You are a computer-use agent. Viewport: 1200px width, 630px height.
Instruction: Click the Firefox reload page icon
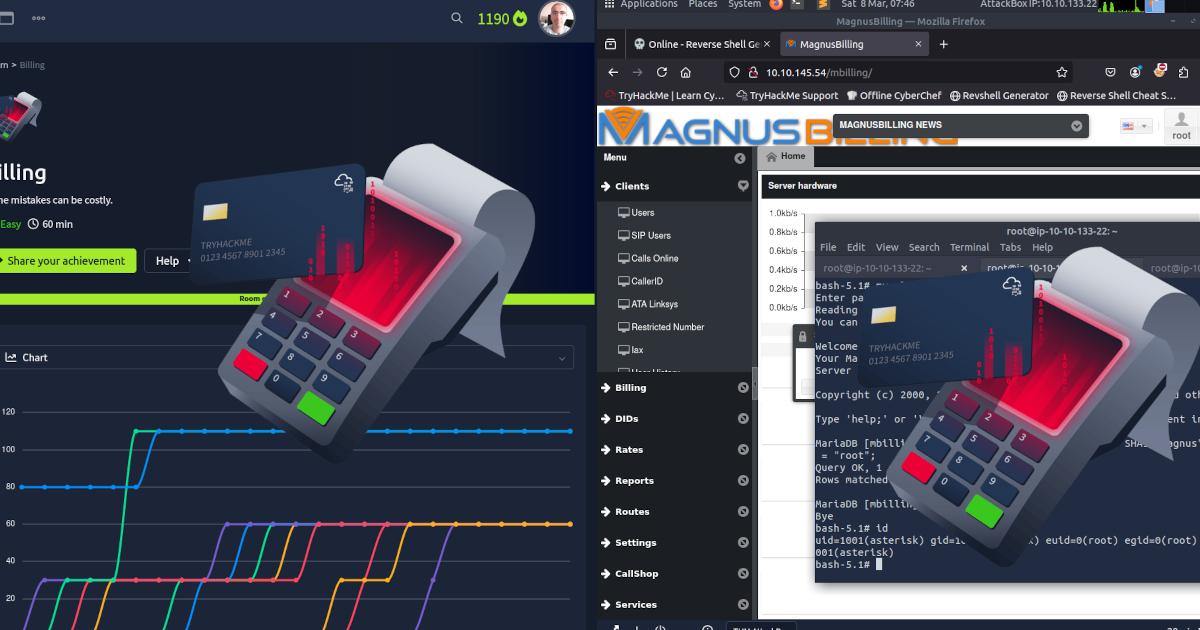662,72
